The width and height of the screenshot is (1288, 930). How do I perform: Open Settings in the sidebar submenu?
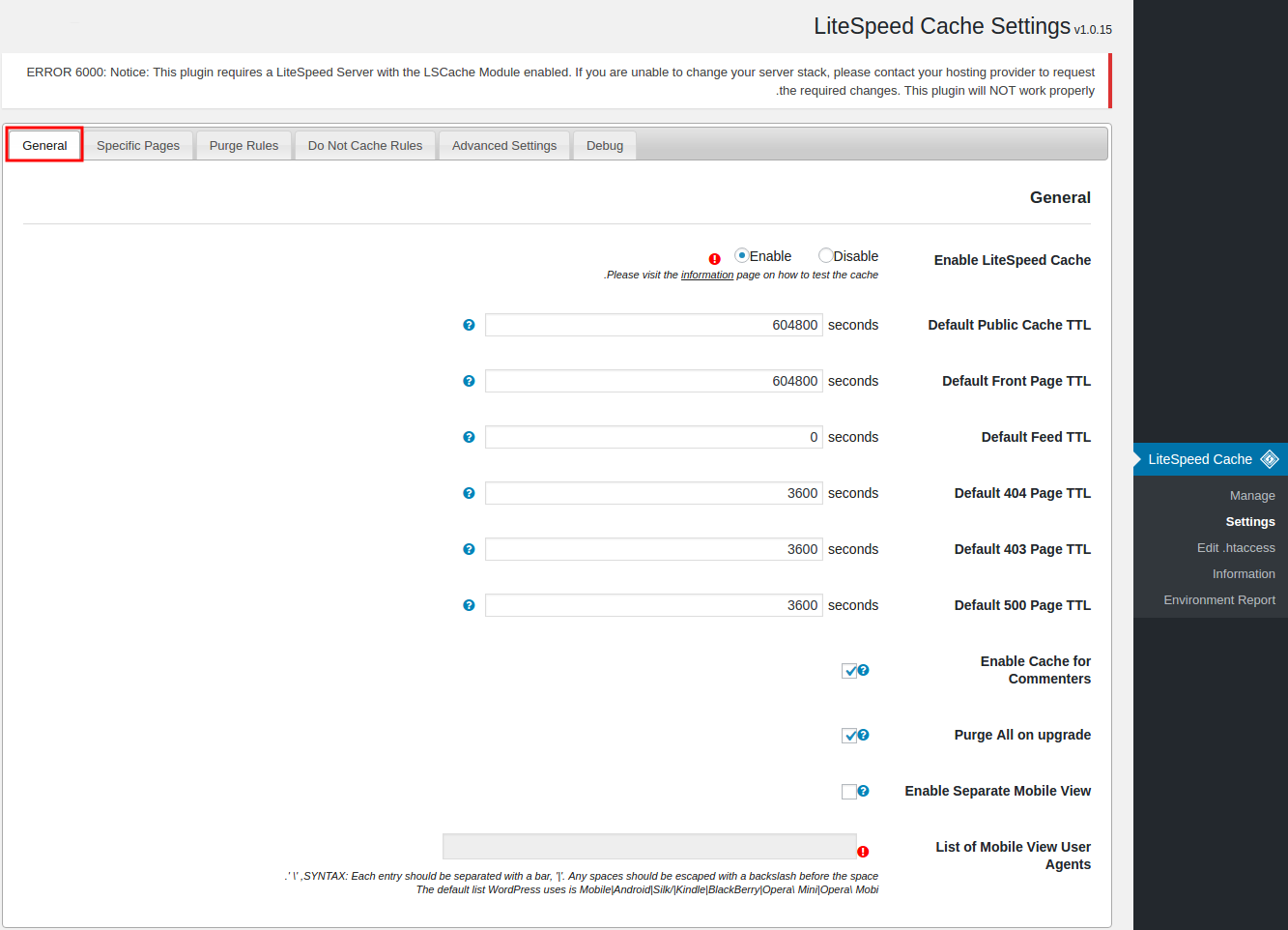coord(1250,521)
